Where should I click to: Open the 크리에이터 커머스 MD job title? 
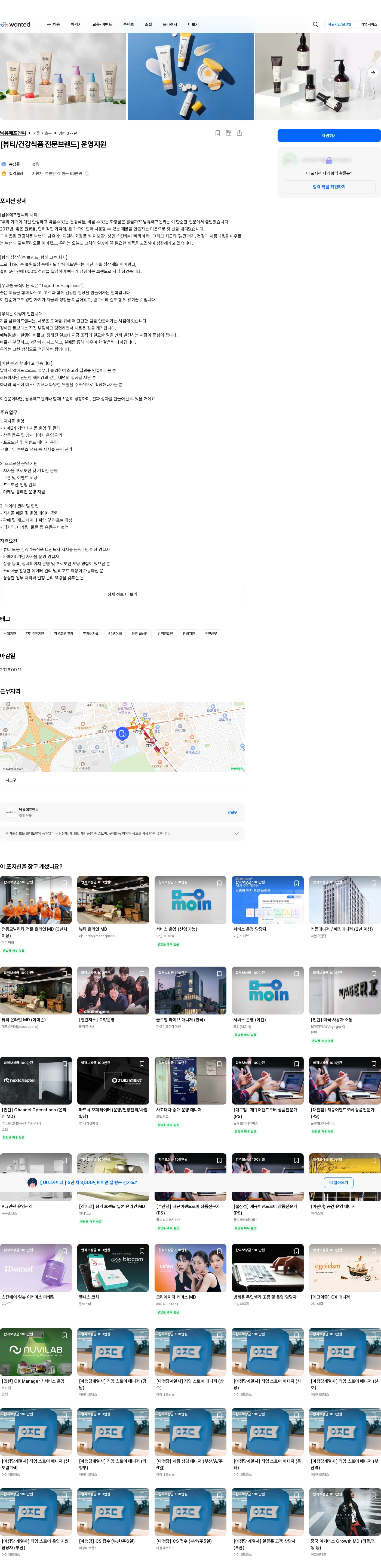tap(176, 1297)
